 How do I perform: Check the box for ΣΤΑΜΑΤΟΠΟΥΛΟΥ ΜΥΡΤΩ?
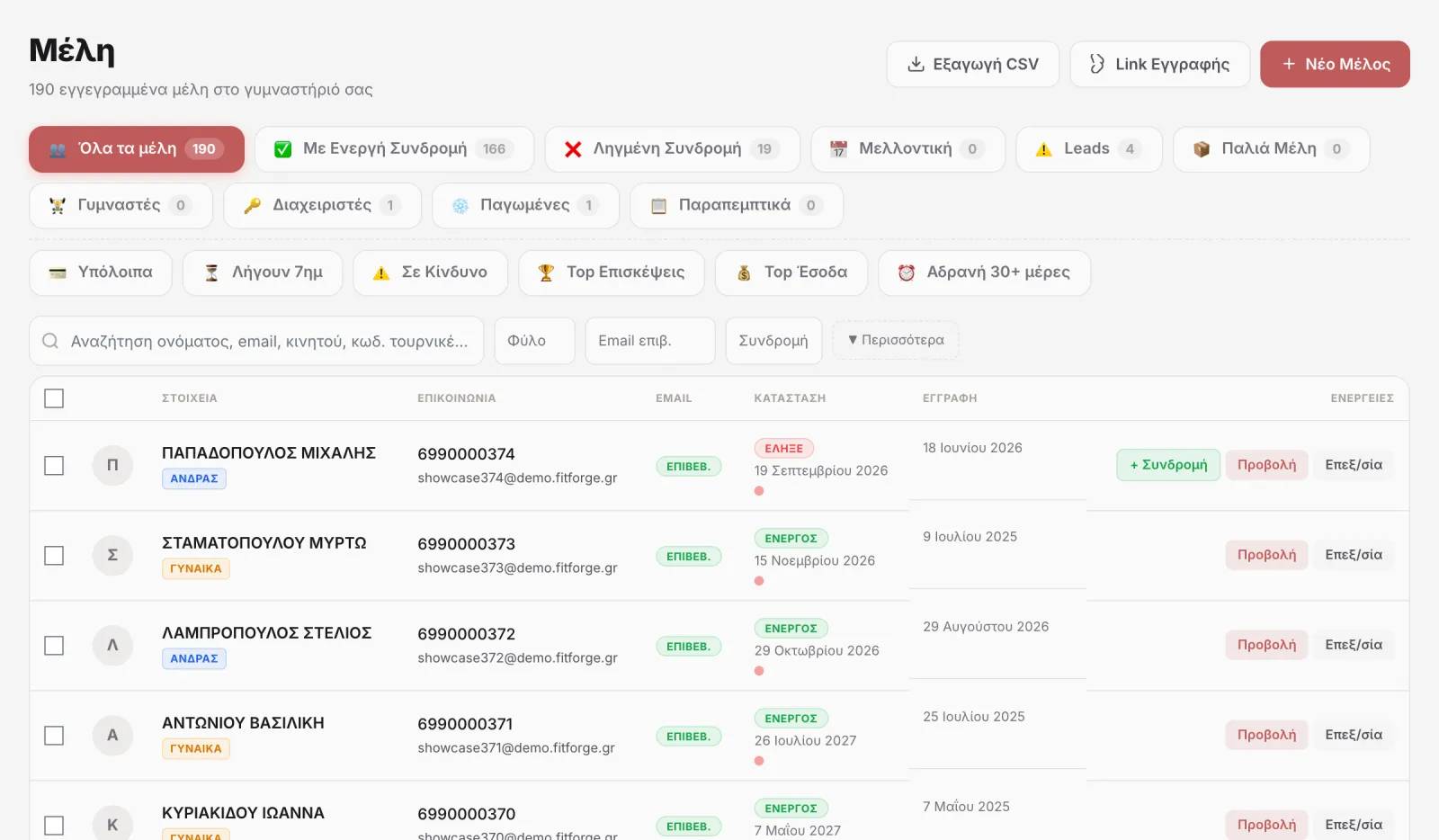[x=54, y=556]
